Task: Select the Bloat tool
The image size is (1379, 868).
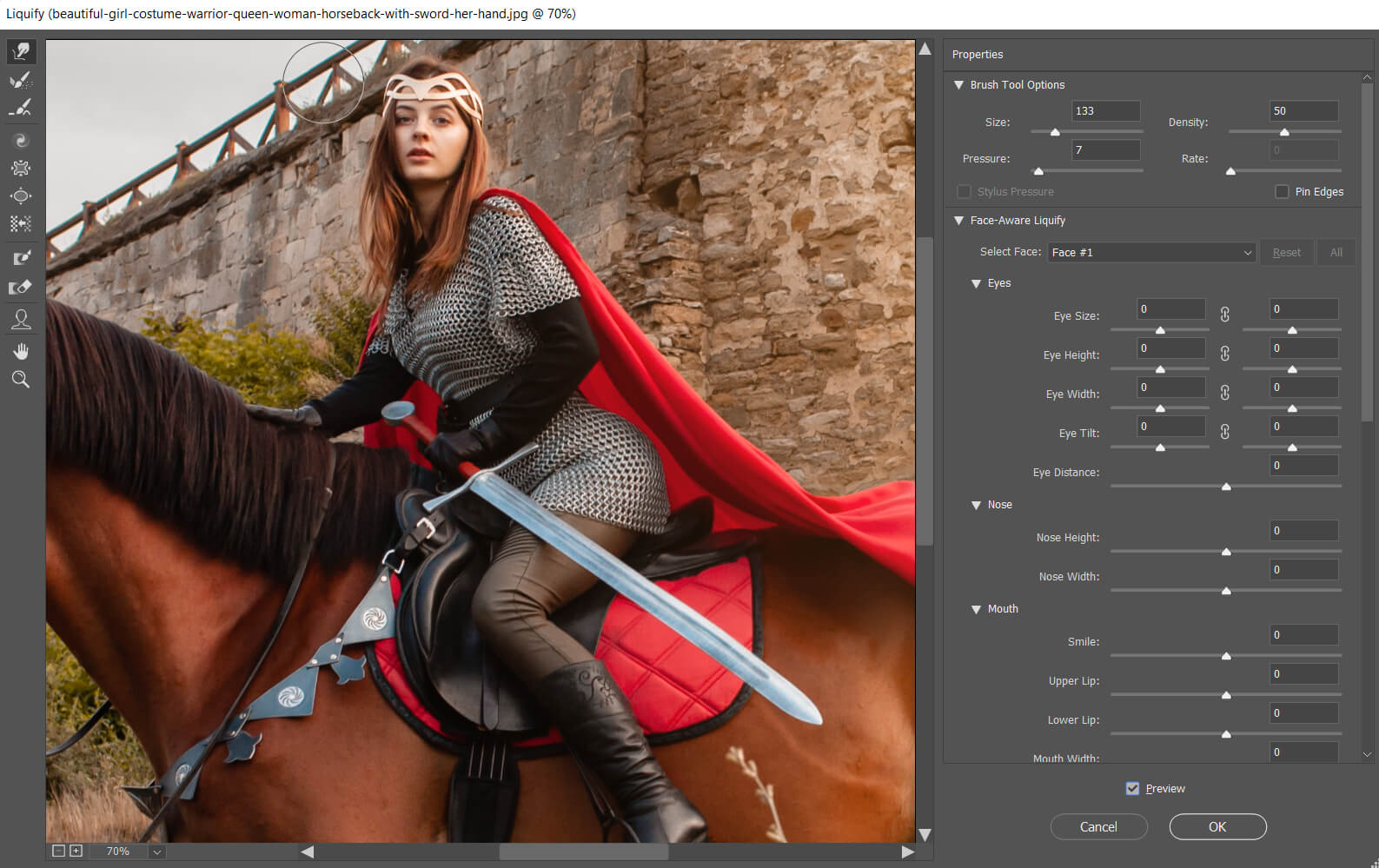Action: (21, 195)
